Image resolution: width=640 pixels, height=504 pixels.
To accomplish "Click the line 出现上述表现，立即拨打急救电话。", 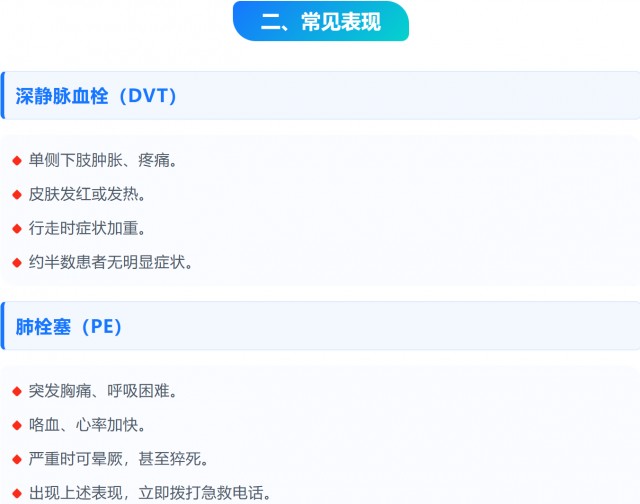I will click(x=150, y=493).
